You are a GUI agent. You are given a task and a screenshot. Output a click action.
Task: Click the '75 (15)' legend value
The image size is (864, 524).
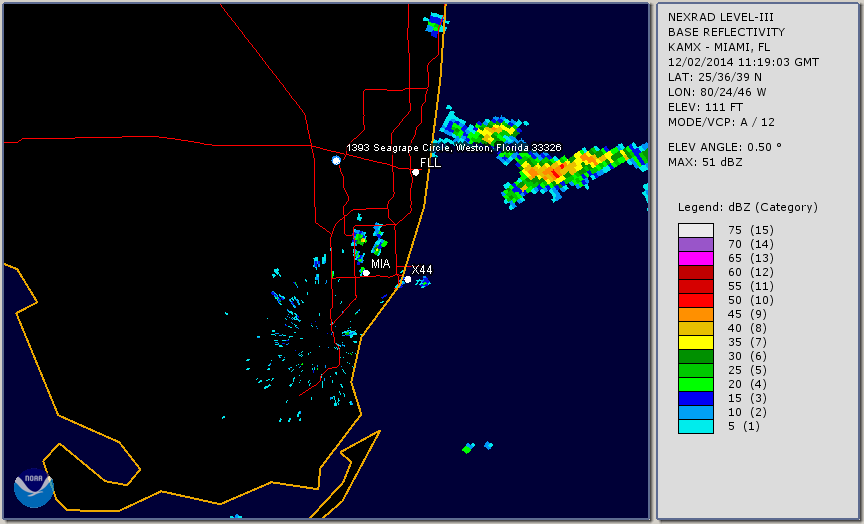(x=751, y=230)
